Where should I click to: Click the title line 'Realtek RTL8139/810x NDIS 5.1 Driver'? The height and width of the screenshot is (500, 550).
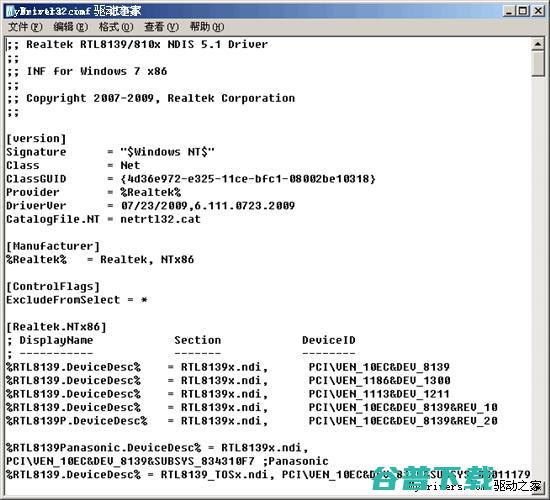[147, 45]
